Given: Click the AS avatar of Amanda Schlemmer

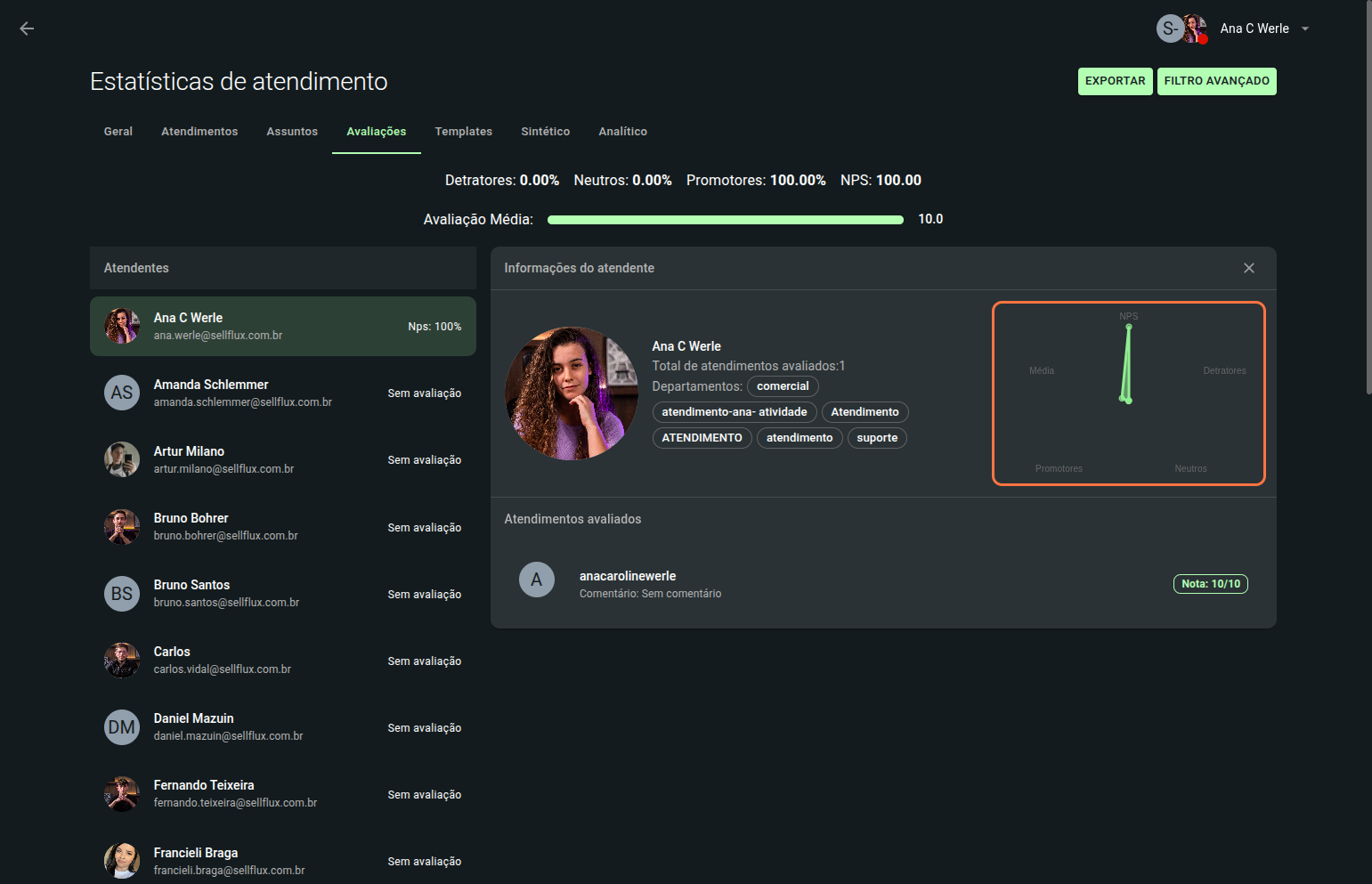Looking at the screenshot, I should pyautogui.click(x=122, y=393).
